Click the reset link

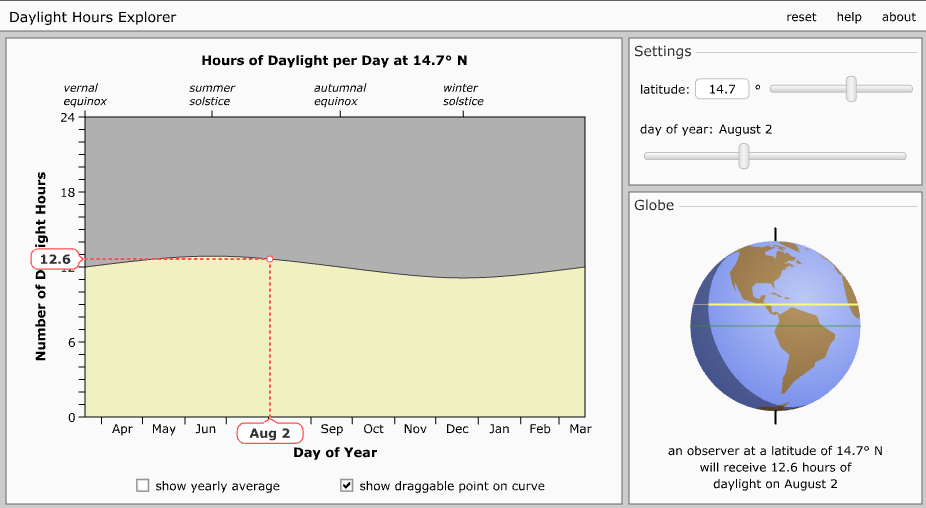pyautogui.click(x=801, y=17)
